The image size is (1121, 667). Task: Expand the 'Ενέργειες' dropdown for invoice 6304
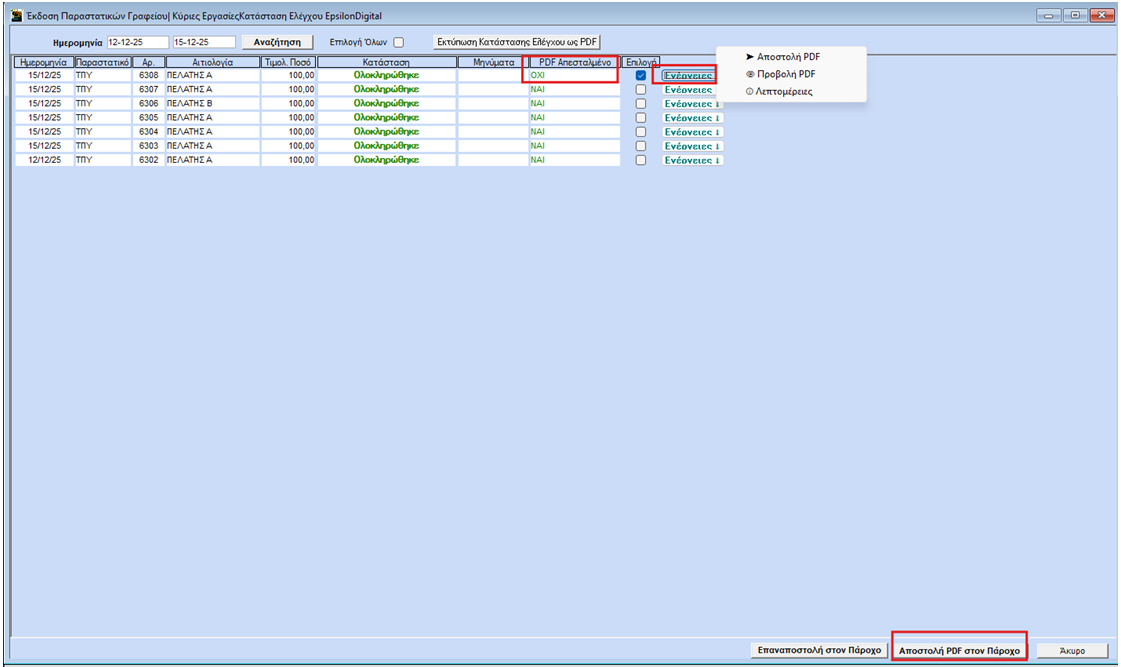(x=692, y=132)
